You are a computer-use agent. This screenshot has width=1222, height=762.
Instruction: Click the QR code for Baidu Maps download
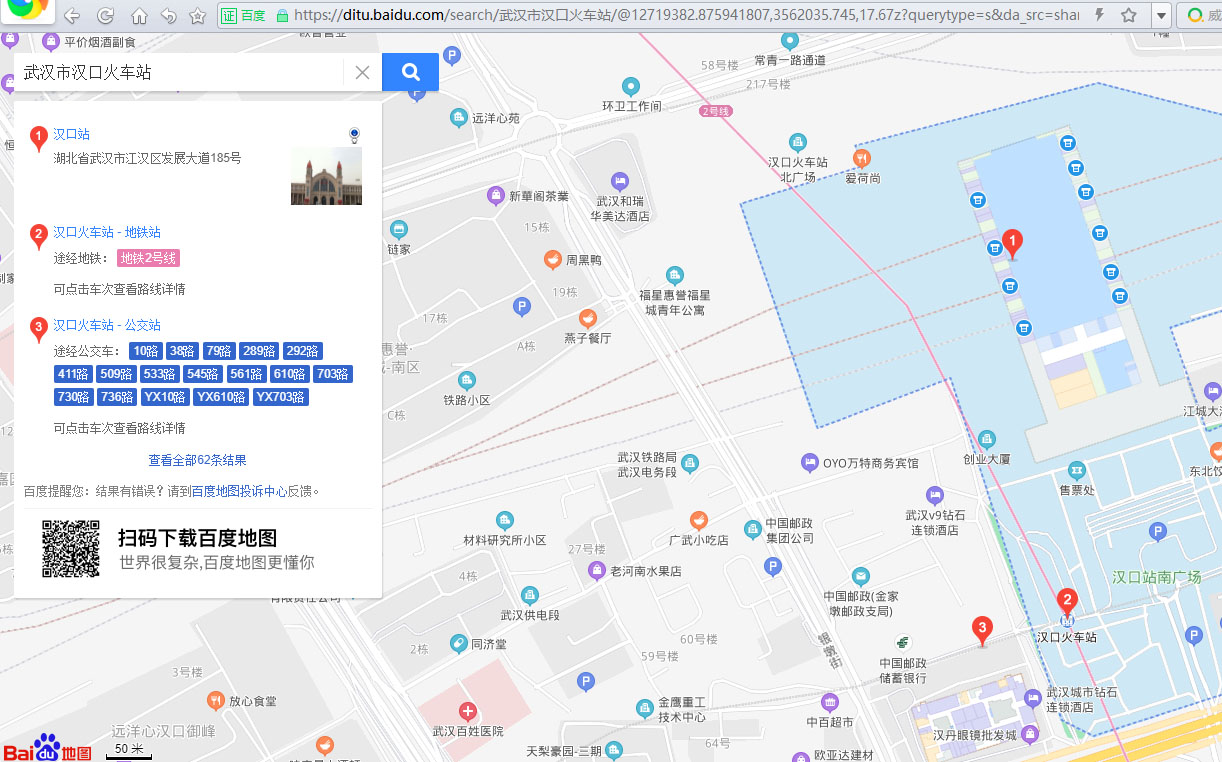[71, 548]
